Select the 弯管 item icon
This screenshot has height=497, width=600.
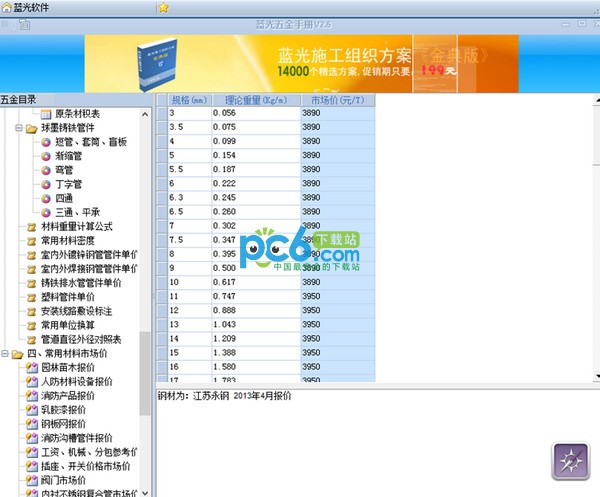46,170
